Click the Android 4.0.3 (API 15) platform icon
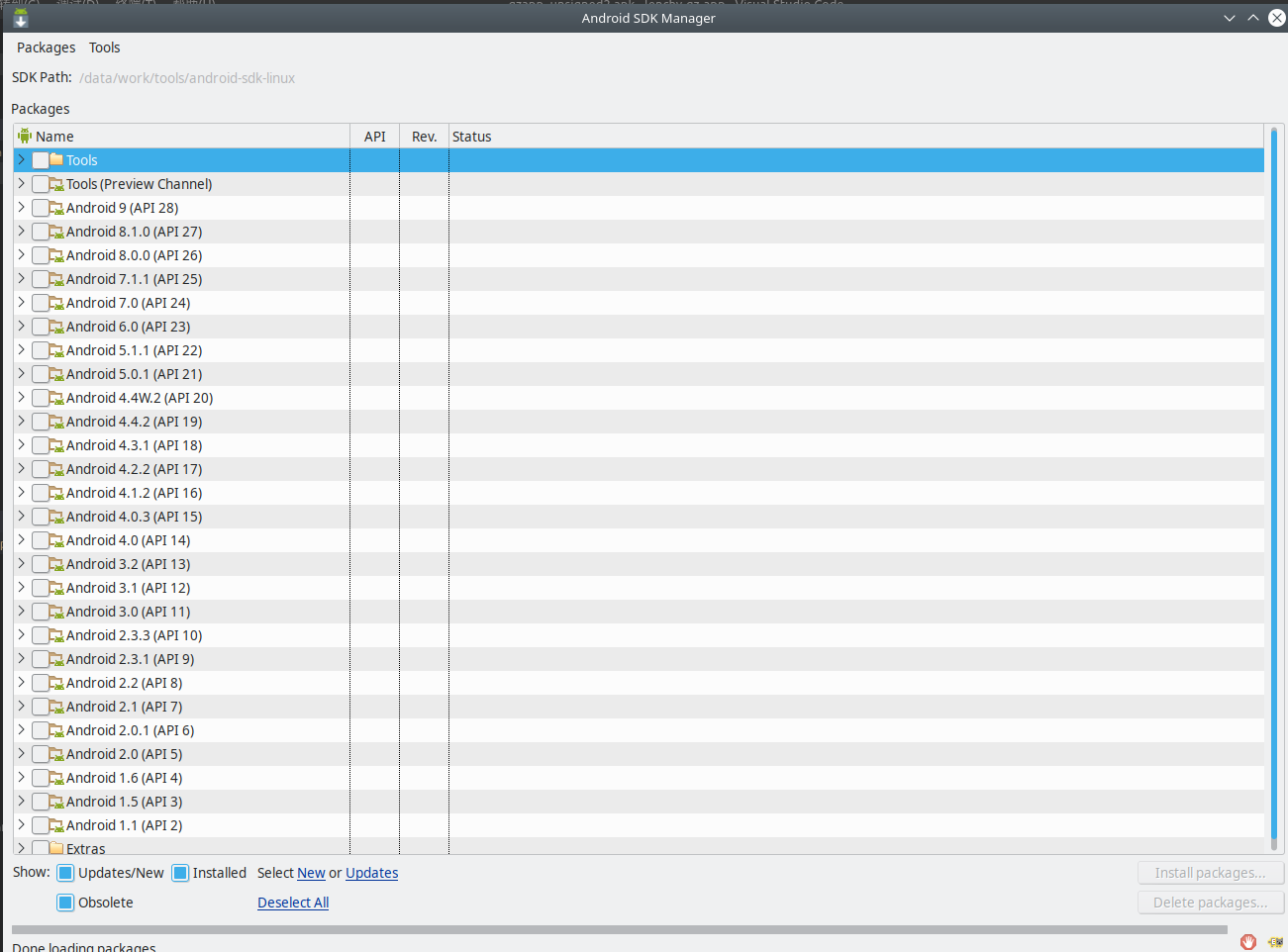The image size is (1288, 952). pyautogui.click(x=56, y=517)
